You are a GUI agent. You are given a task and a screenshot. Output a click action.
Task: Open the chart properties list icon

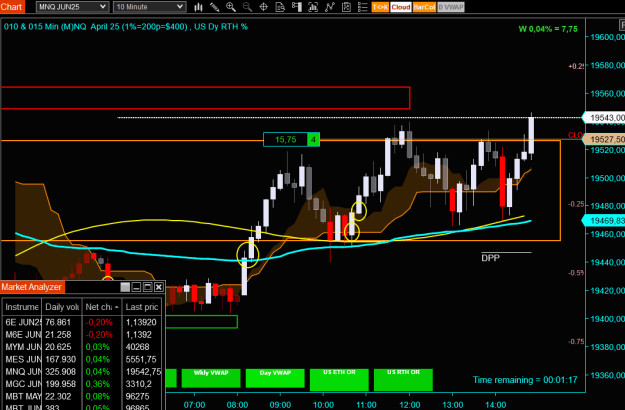click(x=362, y=7)
